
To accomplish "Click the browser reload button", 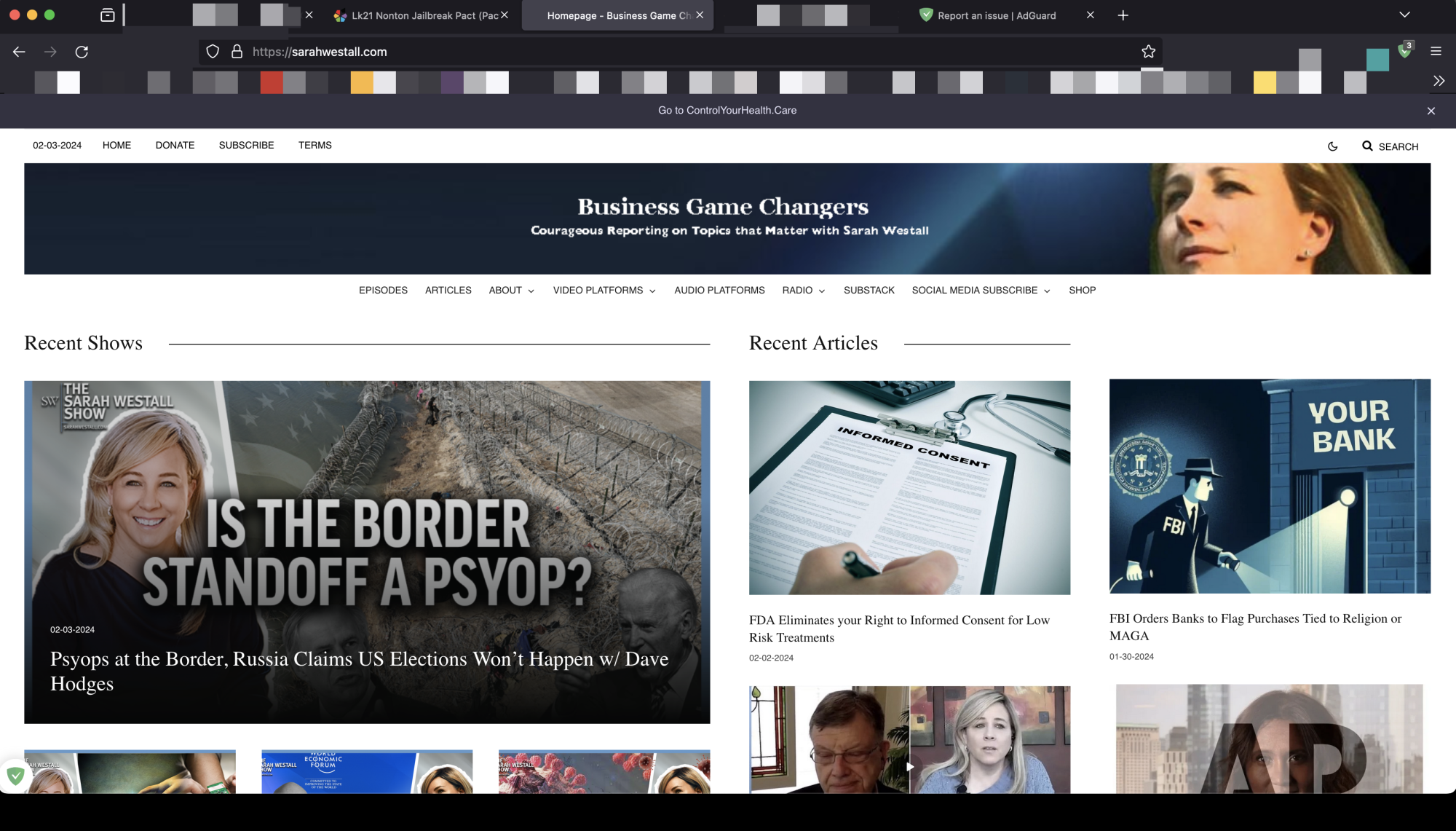I will tap(82, 52).
